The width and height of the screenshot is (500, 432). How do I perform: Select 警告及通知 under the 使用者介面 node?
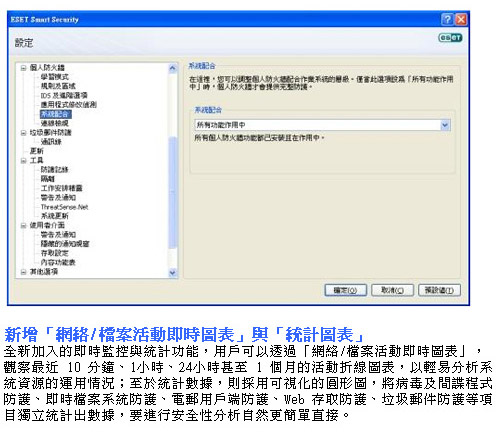pos(58,235)
